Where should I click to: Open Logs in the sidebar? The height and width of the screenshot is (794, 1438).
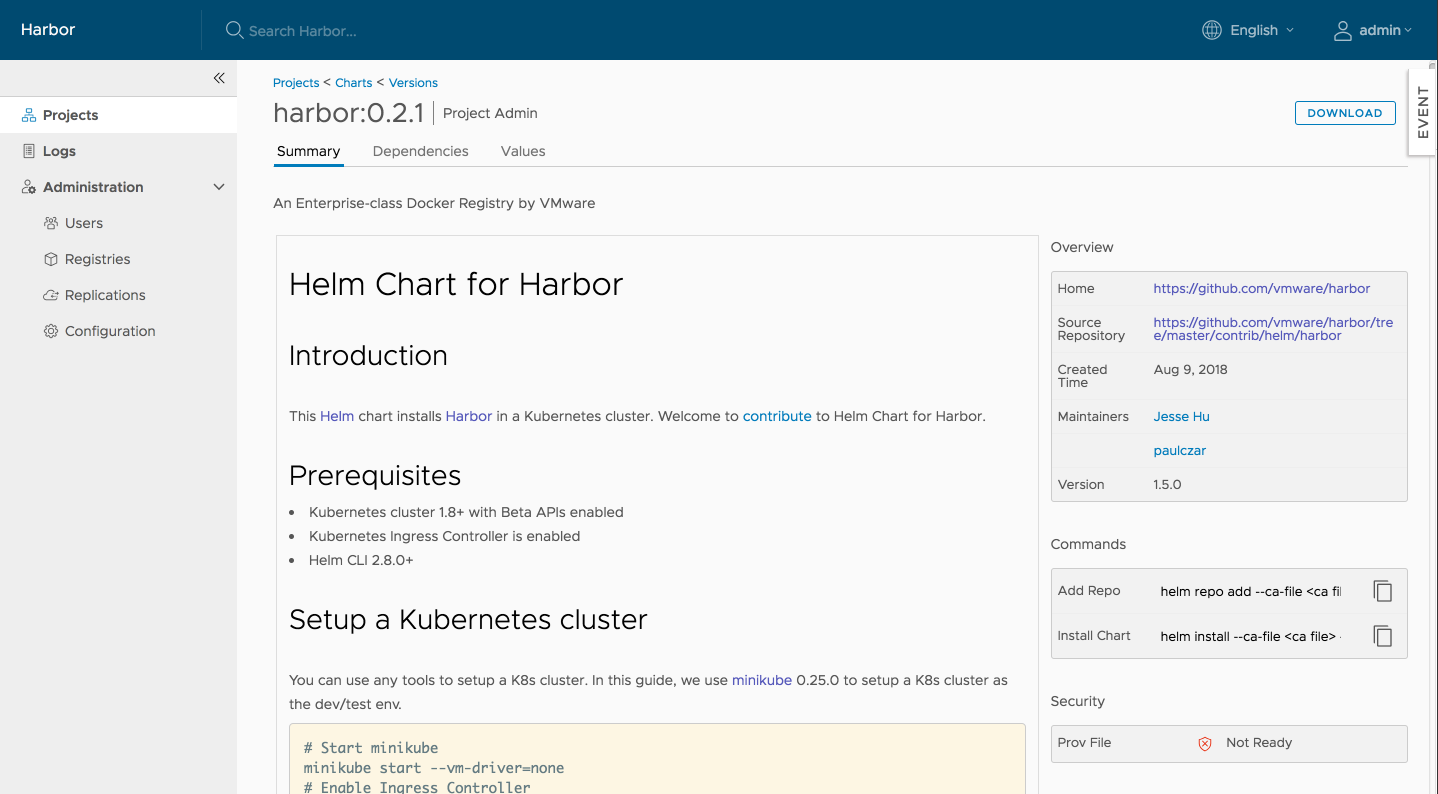coord(59,151)
